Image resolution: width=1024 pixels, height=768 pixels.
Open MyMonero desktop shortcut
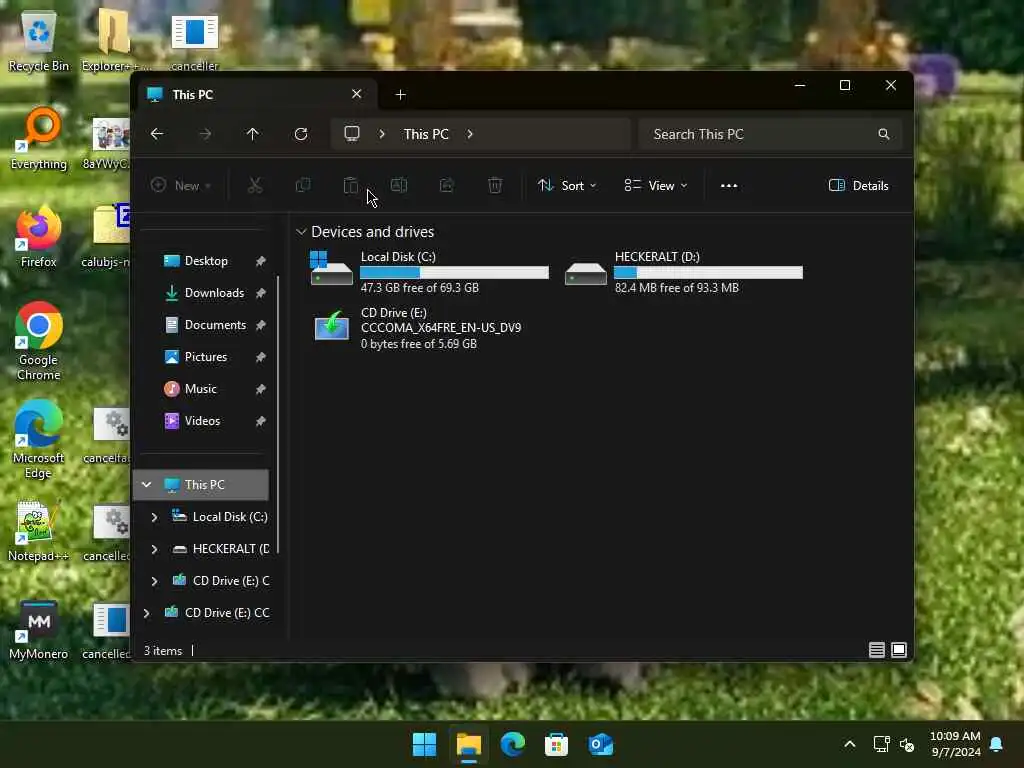tap(39, 630)
